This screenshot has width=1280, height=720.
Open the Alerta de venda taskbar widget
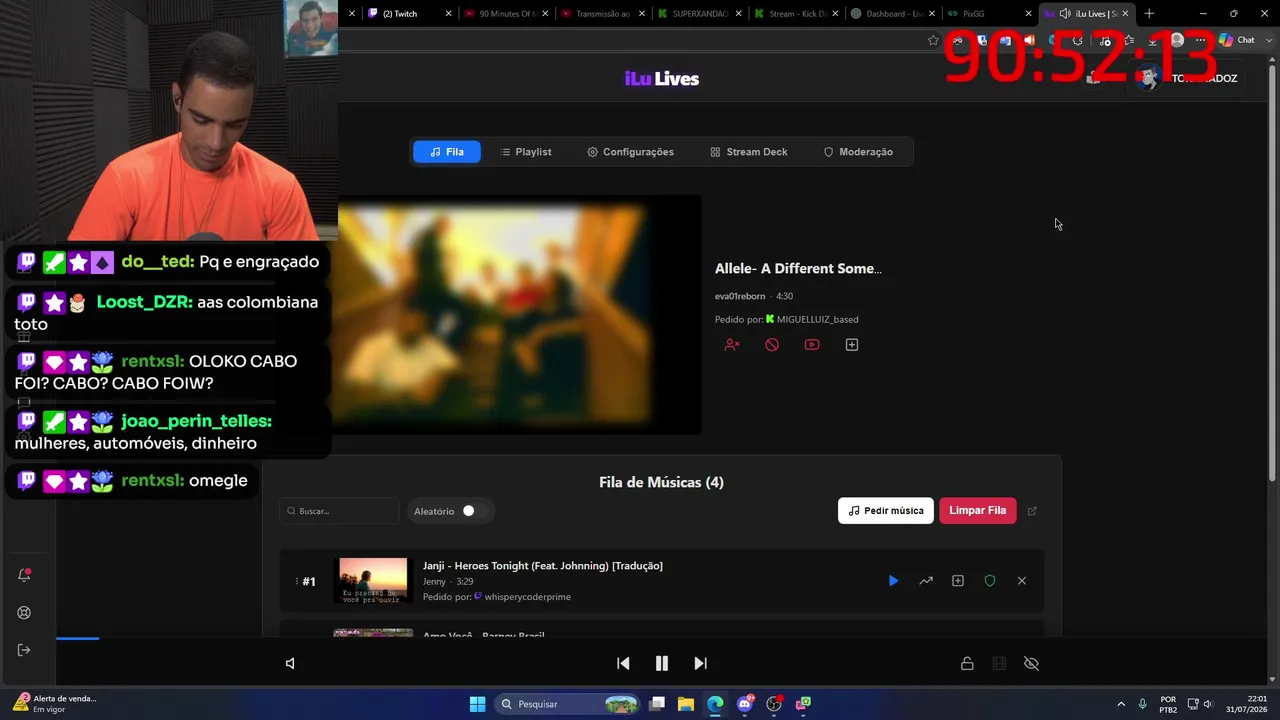coord(55,704)
